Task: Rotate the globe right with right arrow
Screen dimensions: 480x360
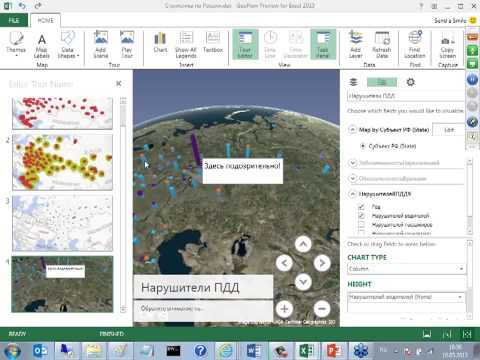Action: click(x=322, y=263)
